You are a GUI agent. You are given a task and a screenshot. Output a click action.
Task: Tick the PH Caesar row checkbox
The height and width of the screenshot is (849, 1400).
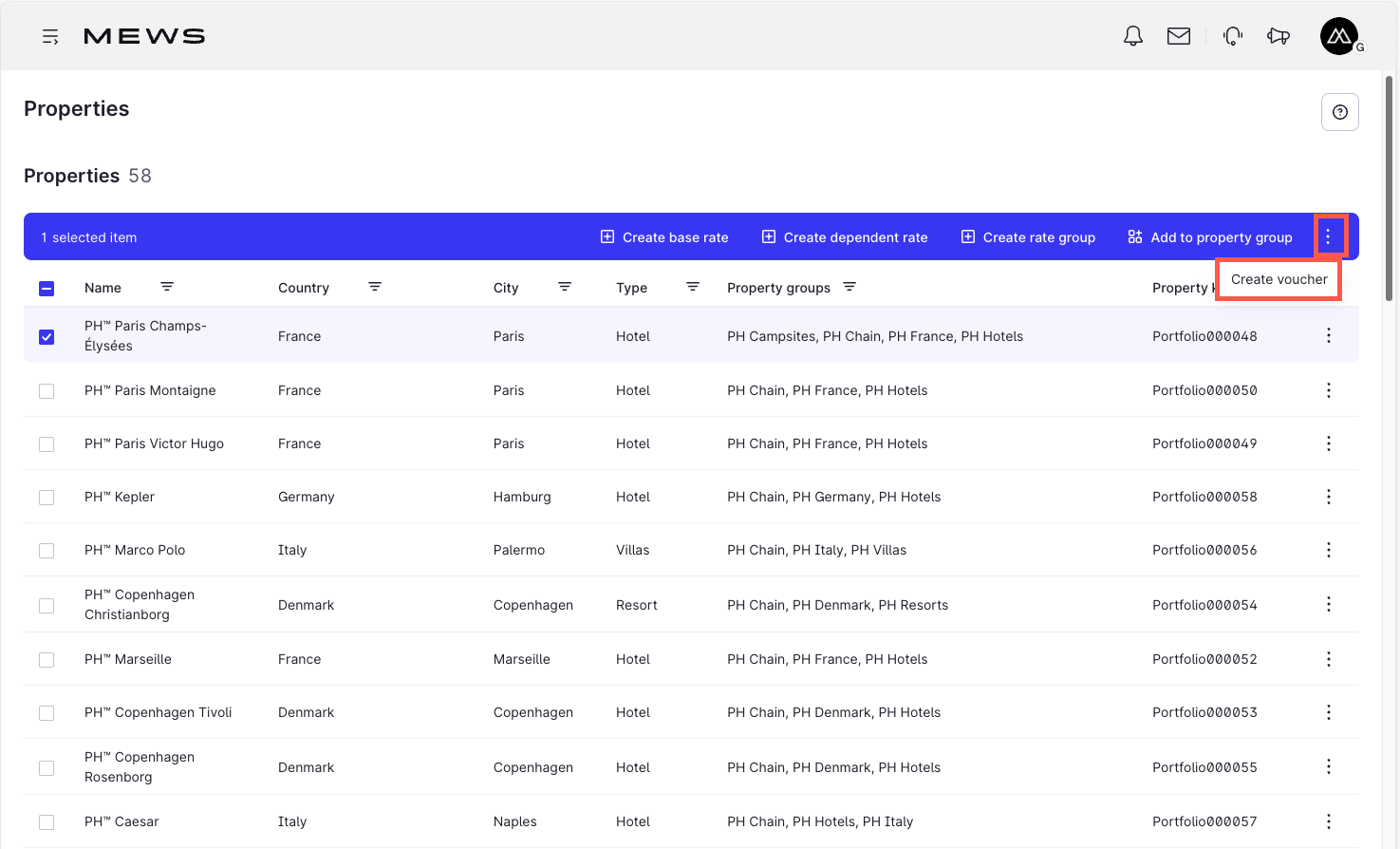point(47,822)
